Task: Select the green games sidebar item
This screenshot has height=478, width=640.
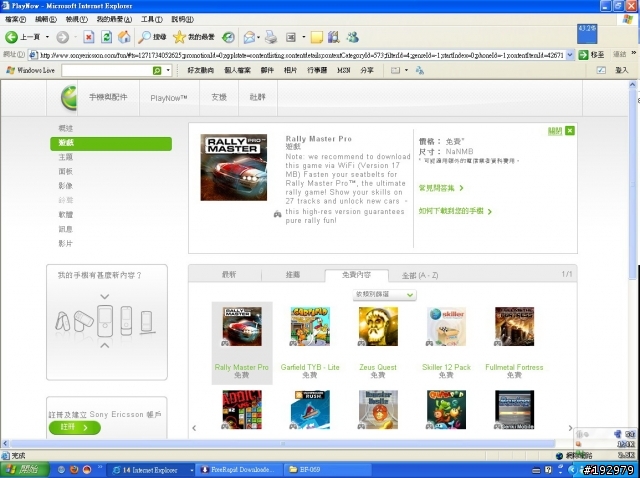Action: [x=111, y=143]
